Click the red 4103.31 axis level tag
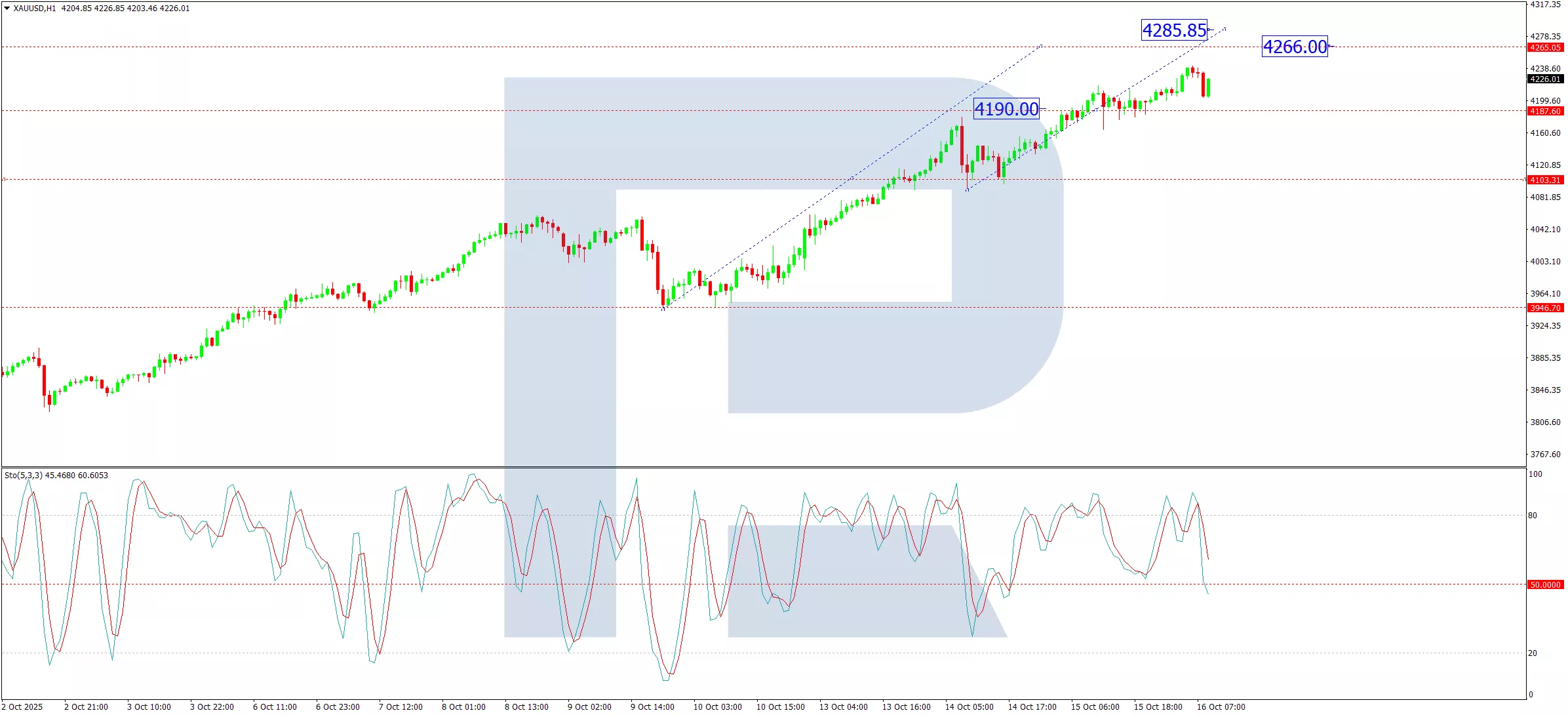Image resolution: width=1568 pixels, height=715 pixels. click(1545, 180)
